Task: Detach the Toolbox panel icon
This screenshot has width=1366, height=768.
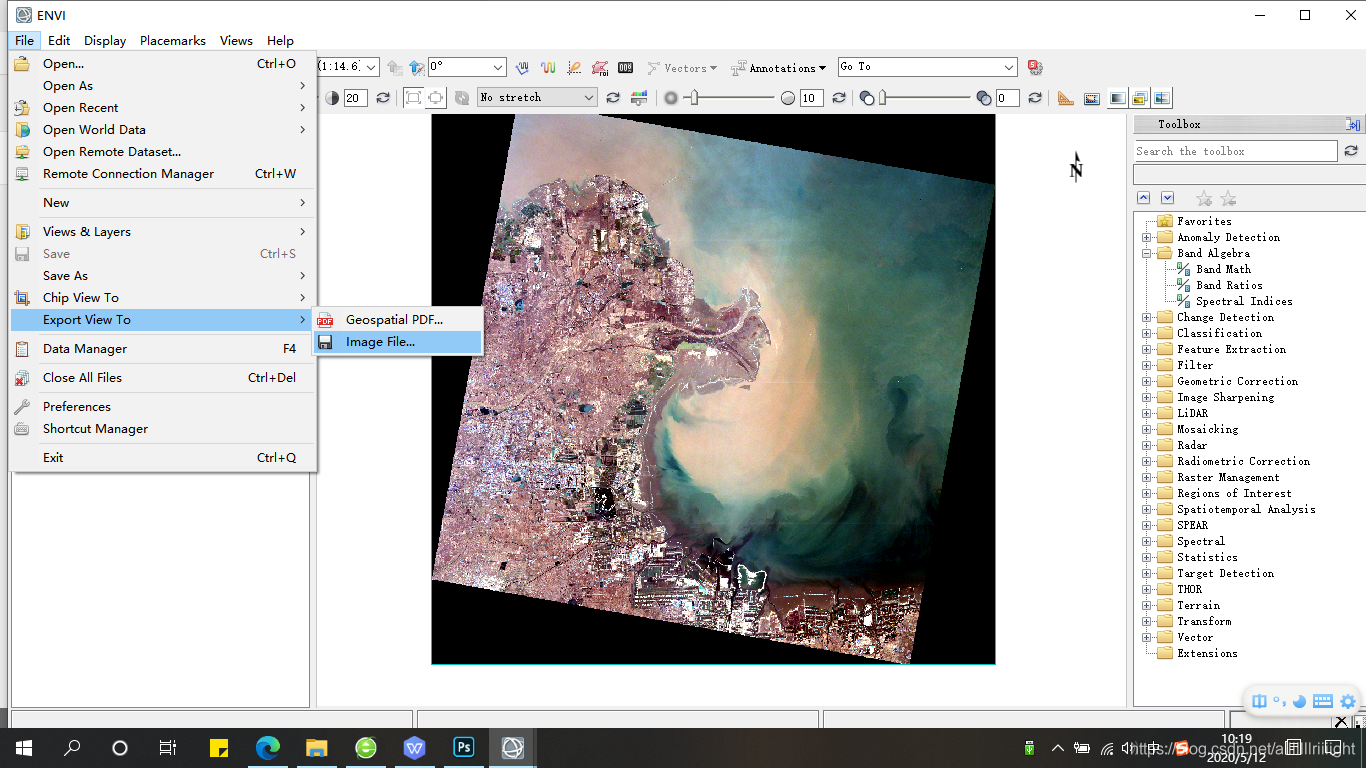Action: (x=1352, y=125)
